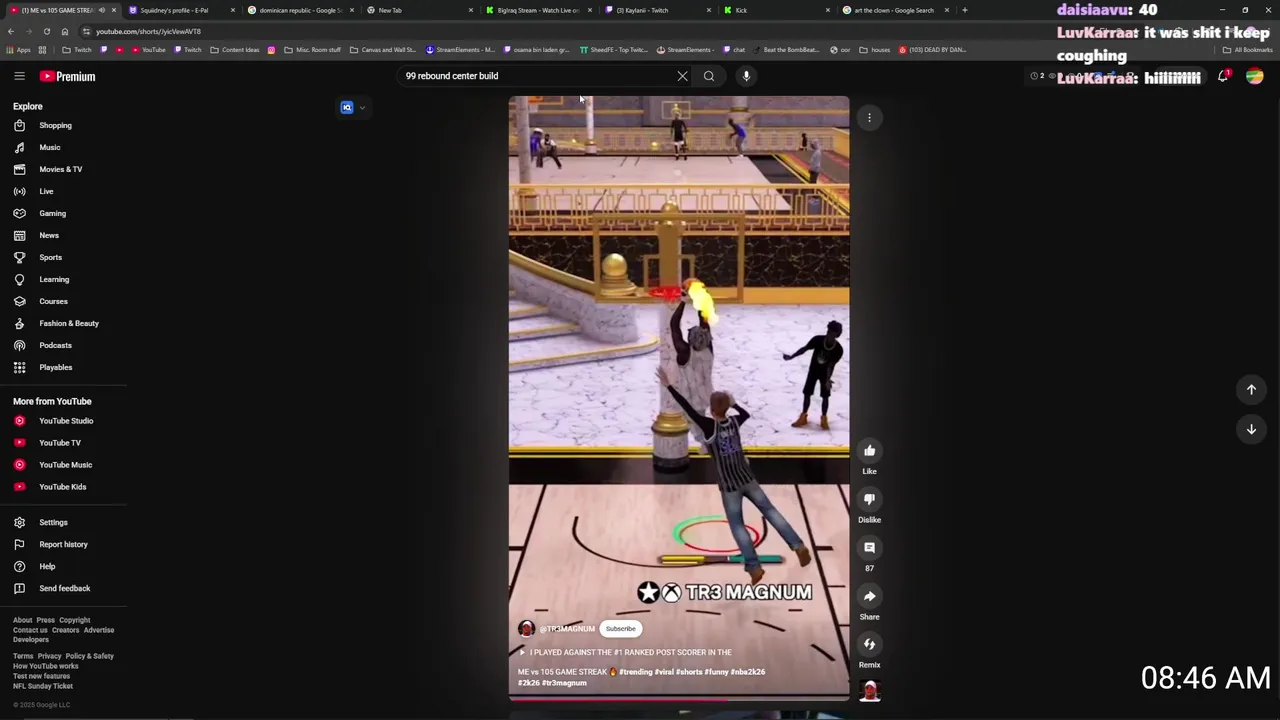Open notifications bell
The width and height of the screenshot is (1280, 720).
pyautogui.click(x=1223, y=76)
